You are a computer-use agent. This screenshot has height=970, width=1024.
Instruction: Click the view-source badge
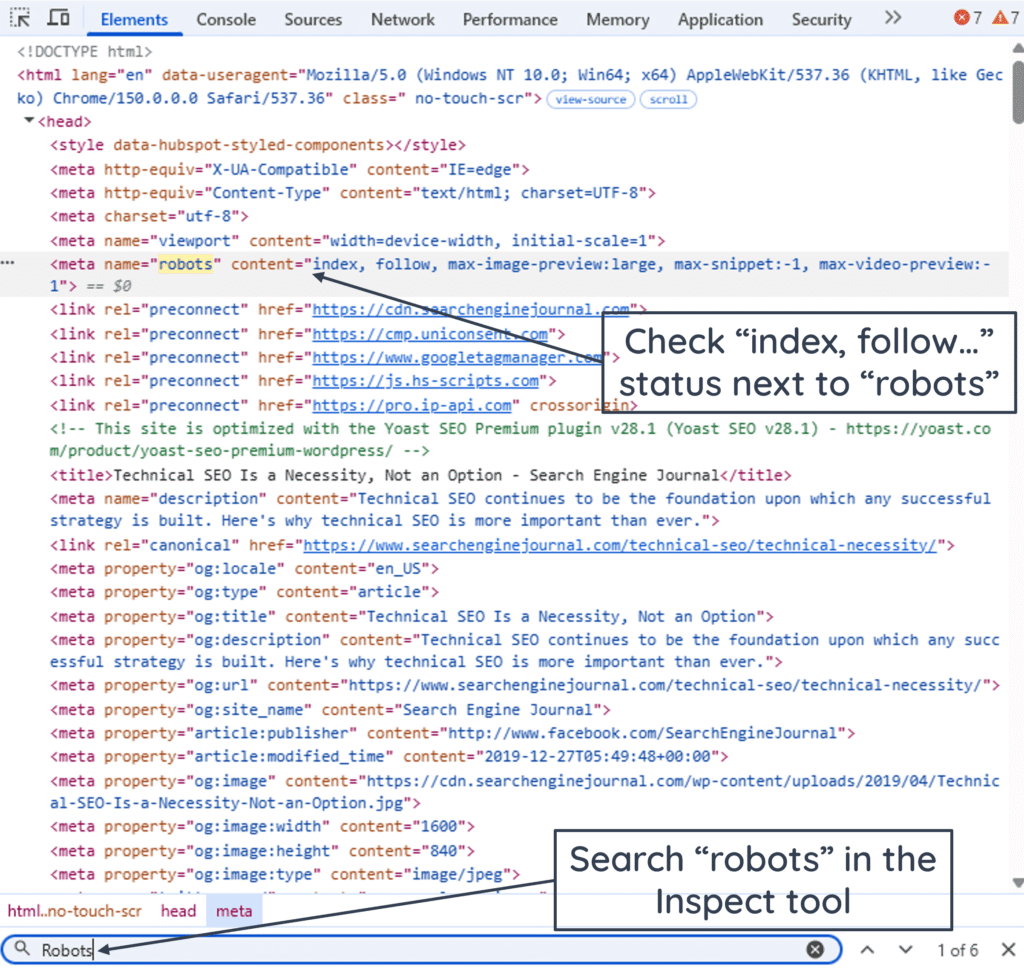pyautogui.click(x=590, y=99)
